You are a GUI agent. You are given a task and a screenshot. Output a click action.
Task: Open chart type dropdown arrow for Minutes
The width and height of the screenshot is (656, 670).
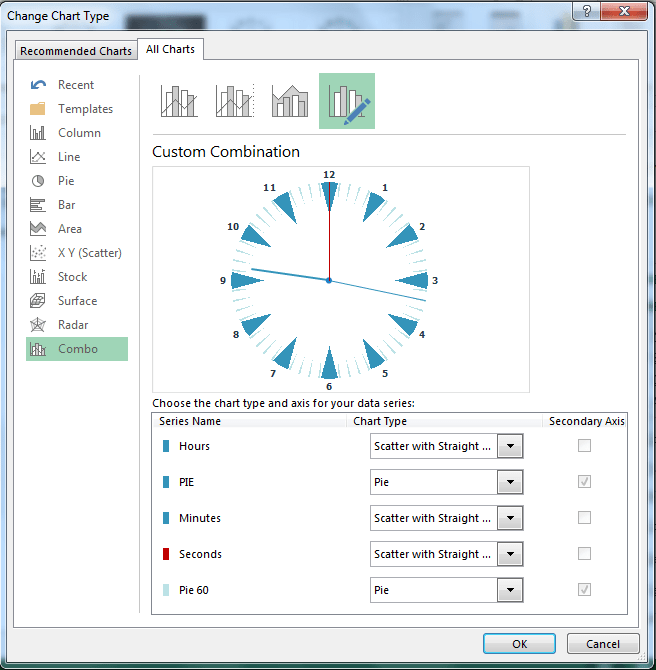(510, 518)
